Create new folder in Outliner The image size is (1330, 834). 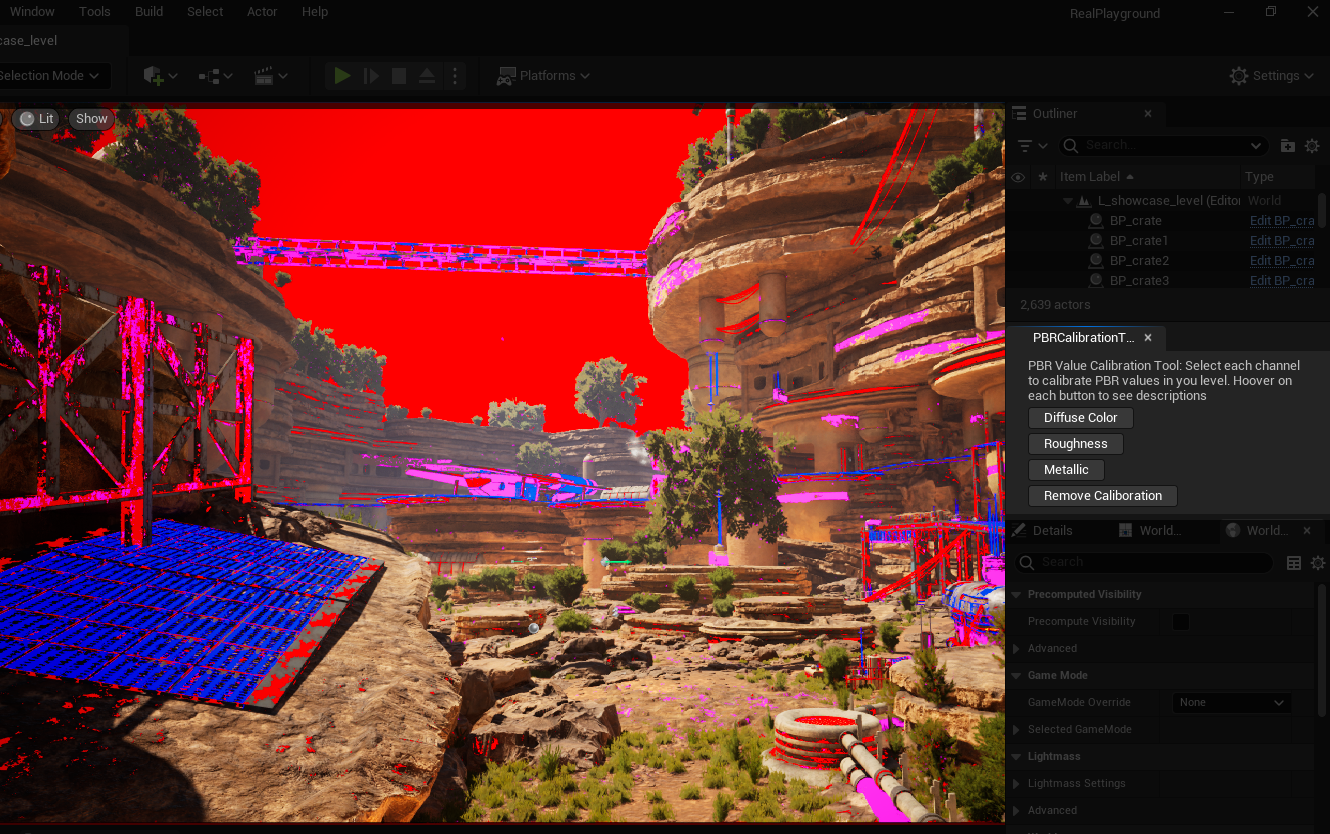[x=1288, y=146]
